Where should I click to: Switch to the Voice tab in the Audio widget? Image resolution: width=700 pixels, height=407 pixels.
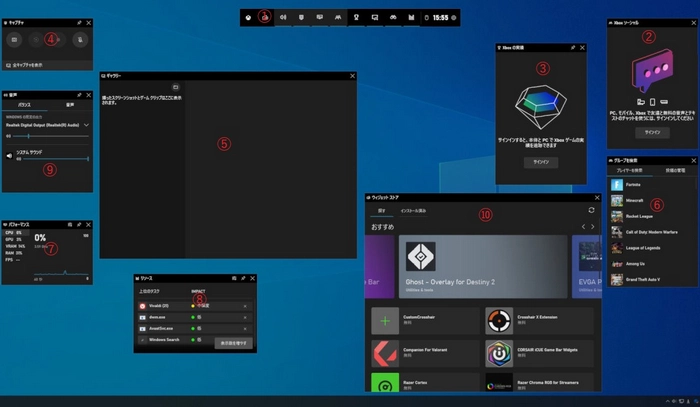point(70,105)
